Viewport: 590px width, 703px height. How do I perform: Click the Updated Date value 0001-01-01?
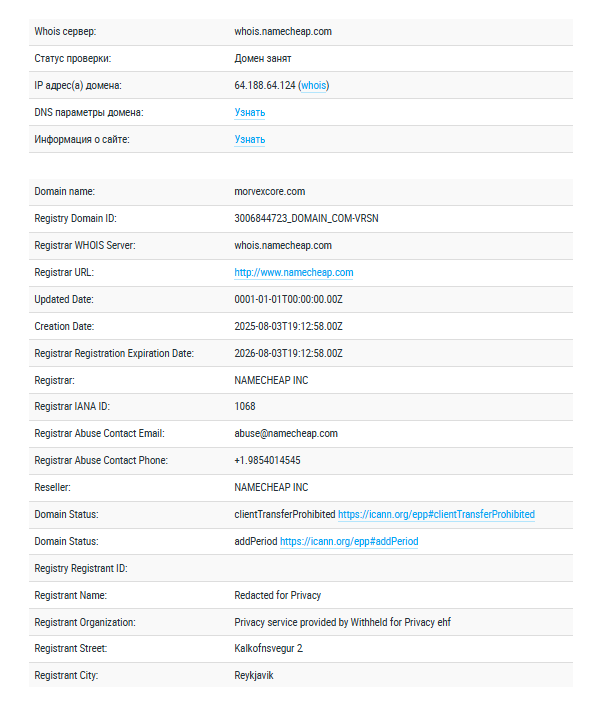(288, 299)
